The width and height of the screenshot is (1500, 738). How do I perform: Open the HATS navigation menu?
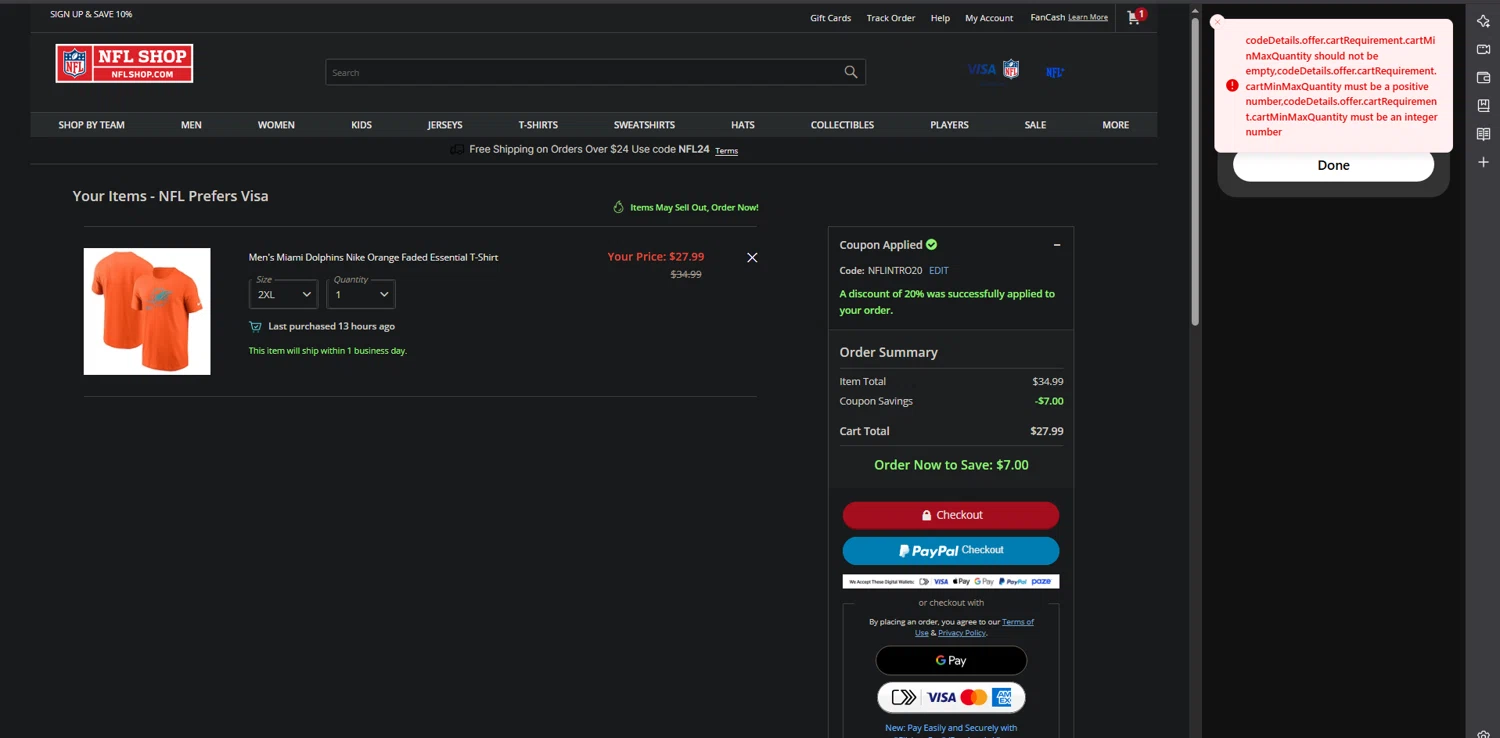pyautogui.click(x=743, y=125)
